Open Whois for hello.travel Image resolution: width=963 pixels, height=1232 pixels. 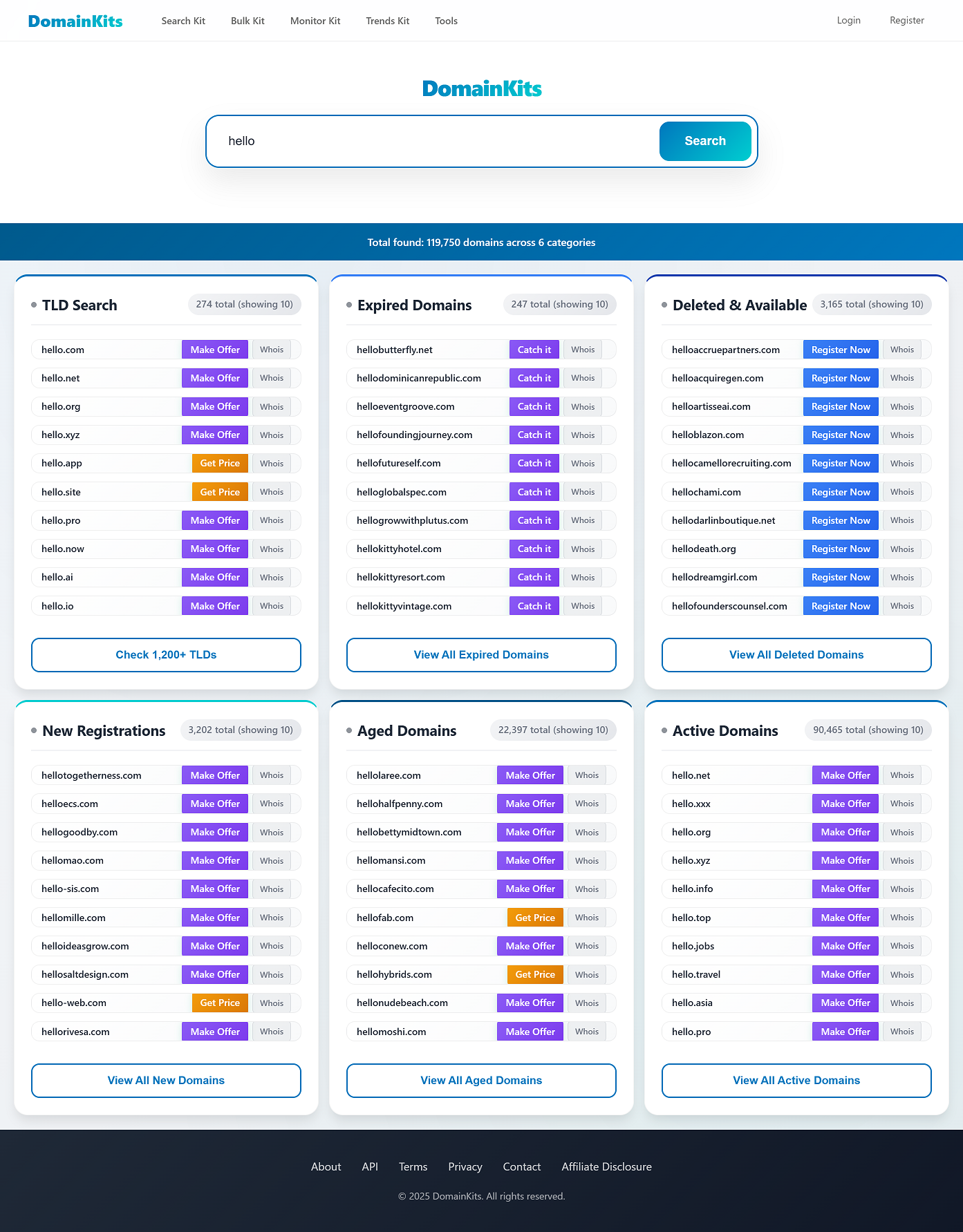click(902, 974)
